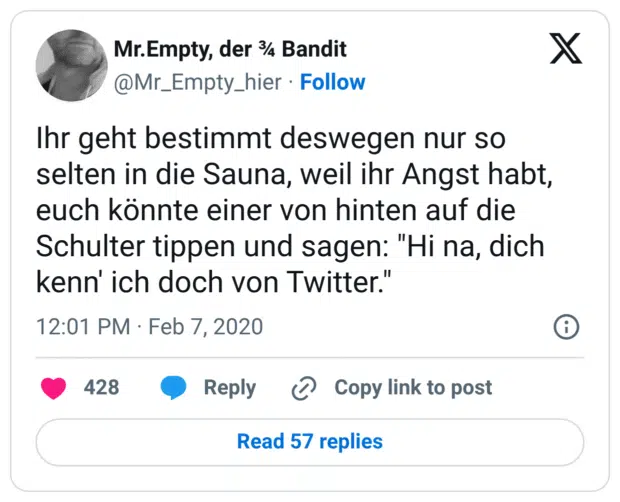
Task: Click the 428 likes count
Action: [101, 388]
